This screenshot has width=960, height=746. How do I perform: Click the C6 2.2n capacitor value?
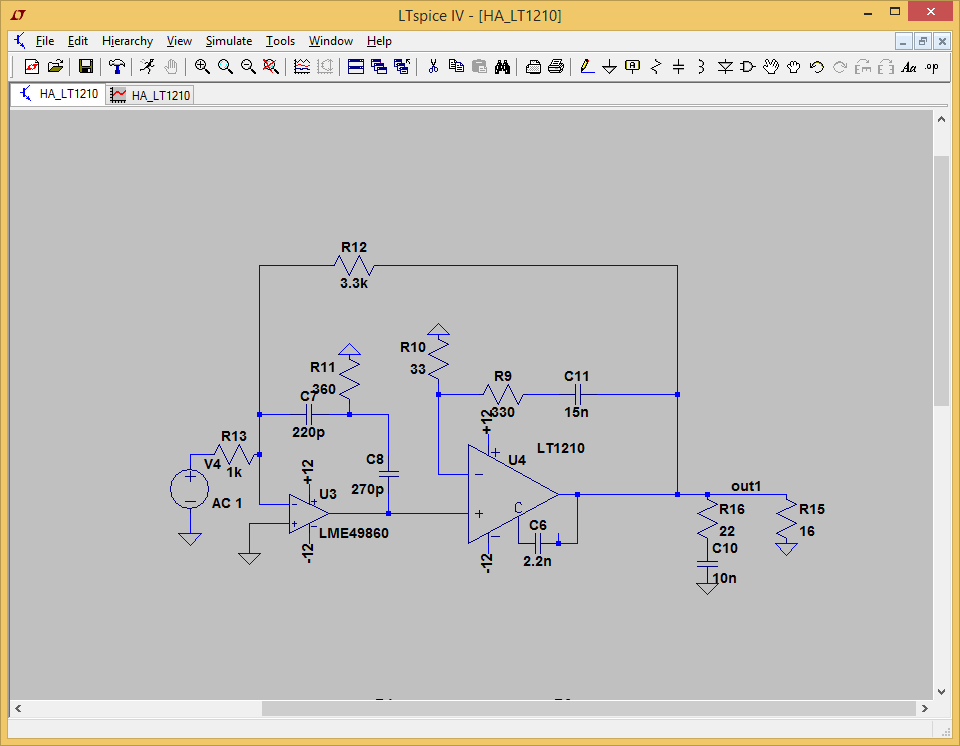(537, 561)
